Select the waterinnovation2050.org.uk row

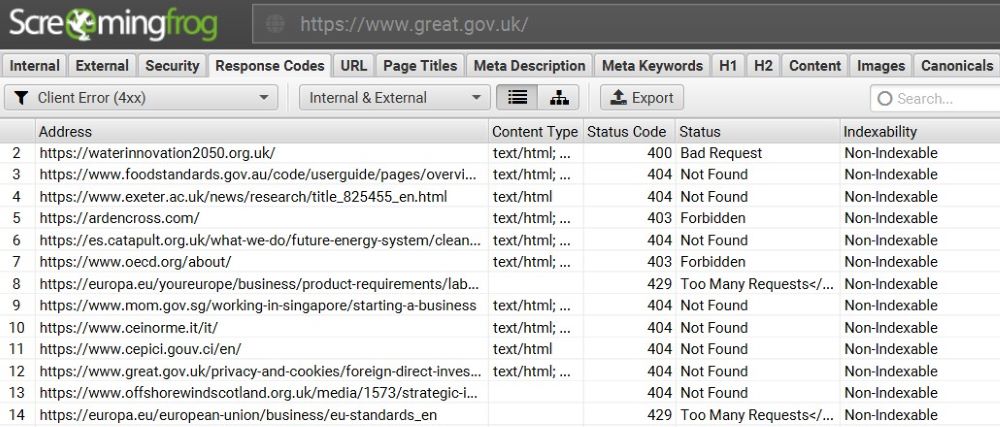point(500,153)
